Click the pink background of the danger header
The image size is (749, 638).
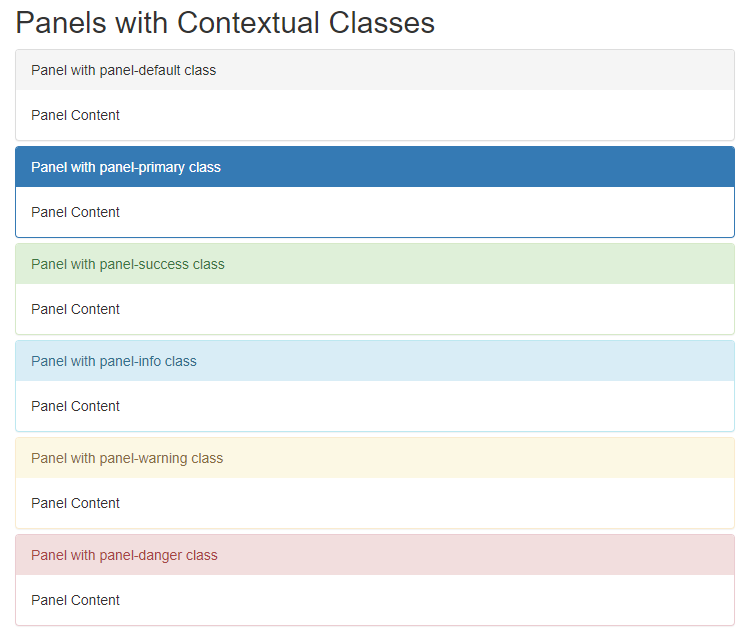point(500,555)
